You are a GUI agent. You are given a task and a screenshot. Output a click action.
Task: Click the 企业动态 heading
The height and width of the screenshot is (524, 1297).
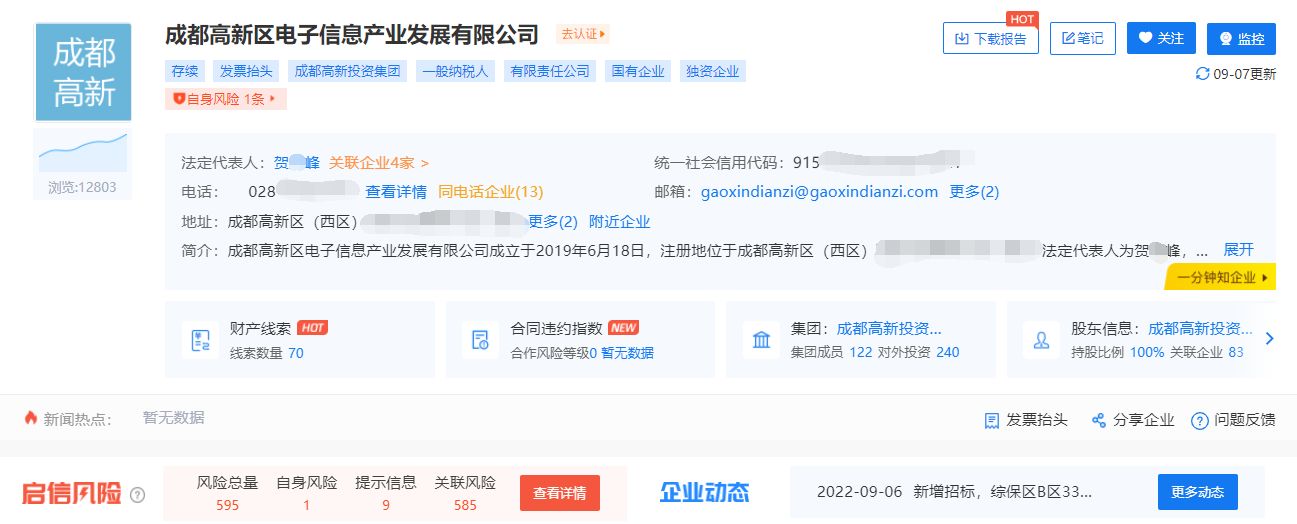(704, 492)
